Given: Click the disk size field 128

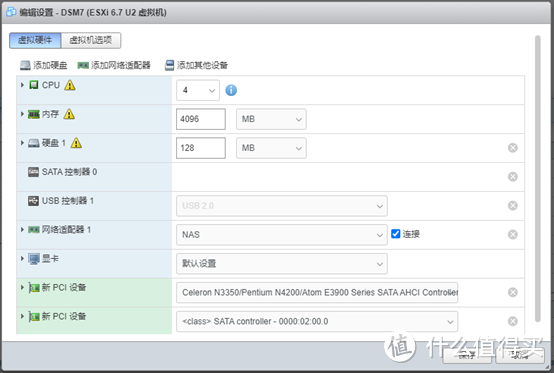Looking at the screenshot, I should [201, 148].
